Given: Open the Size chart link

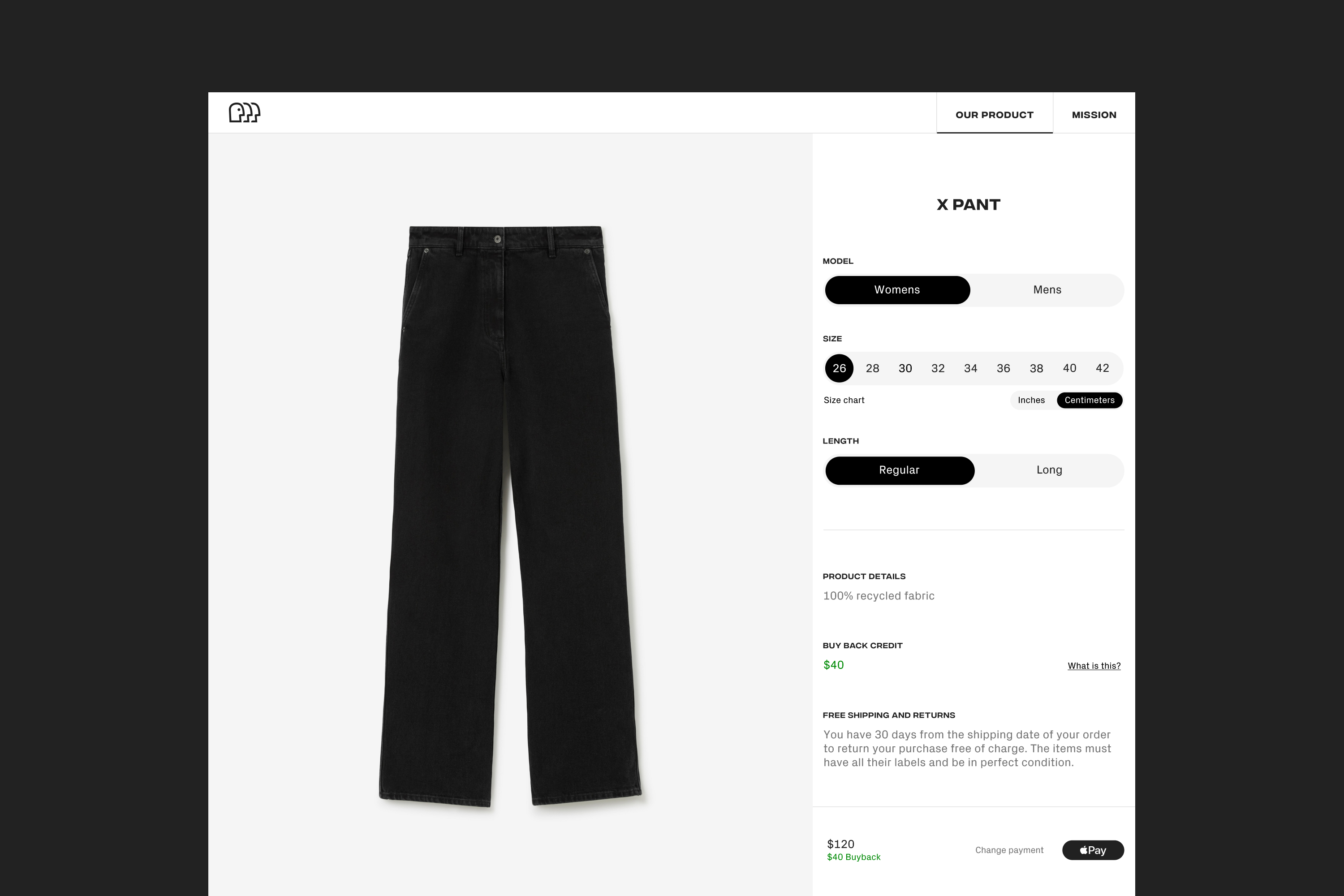Looking at the screenshot, I should click(x=844, y=400).
